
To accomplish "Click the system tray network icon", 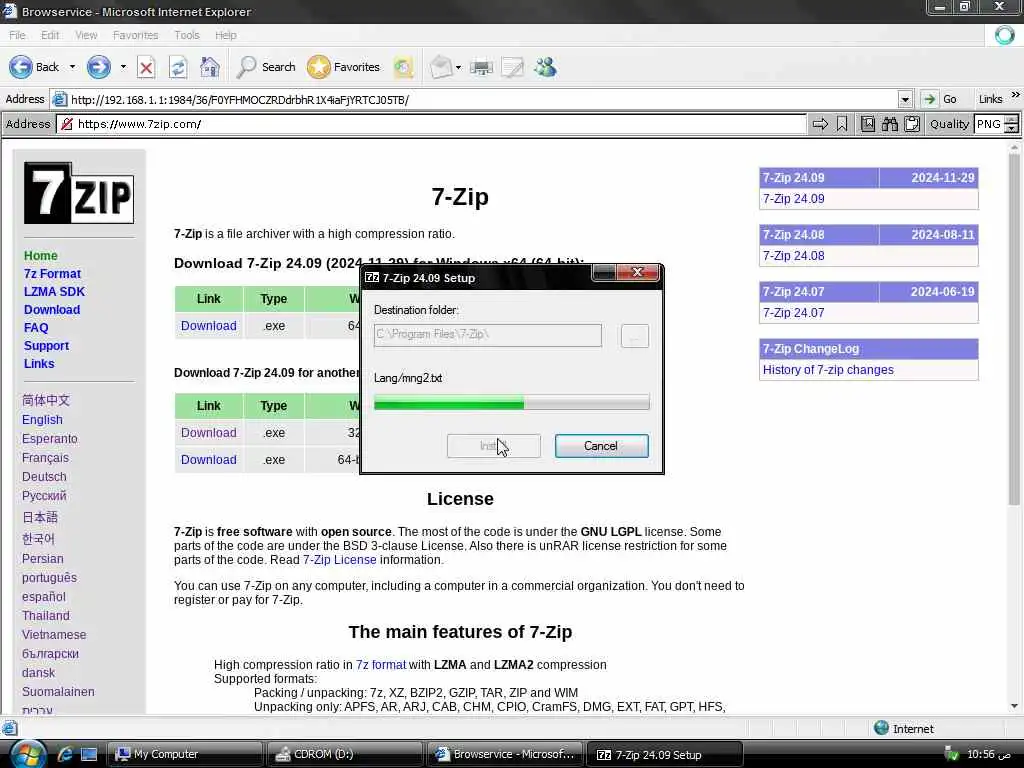I will (952, 754).
